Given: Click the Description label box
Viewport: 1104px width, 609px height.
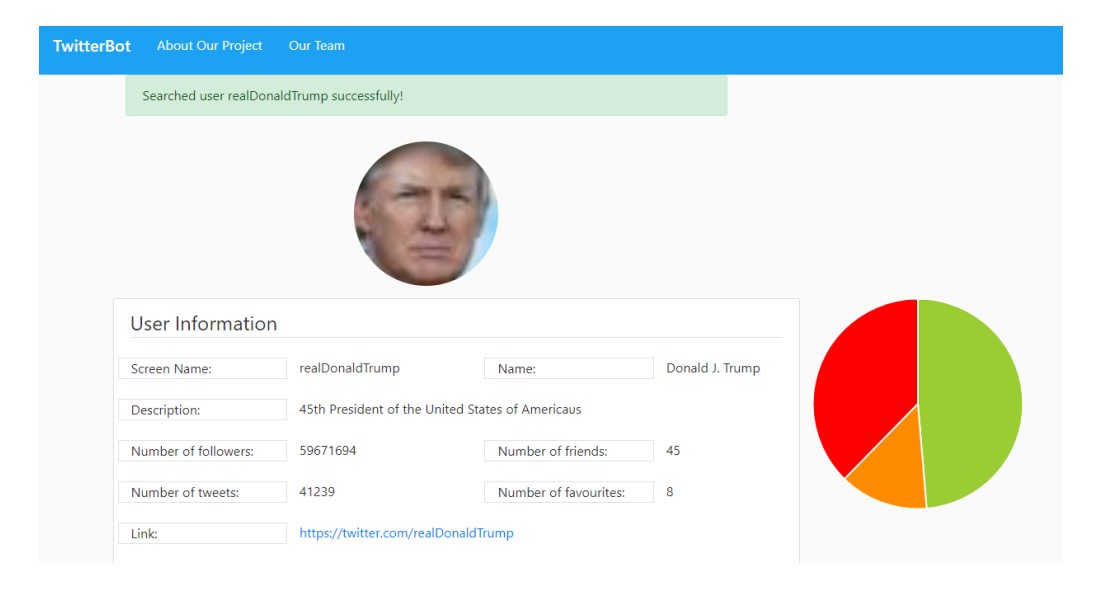Looking at the screenshot, I should 202,410.
